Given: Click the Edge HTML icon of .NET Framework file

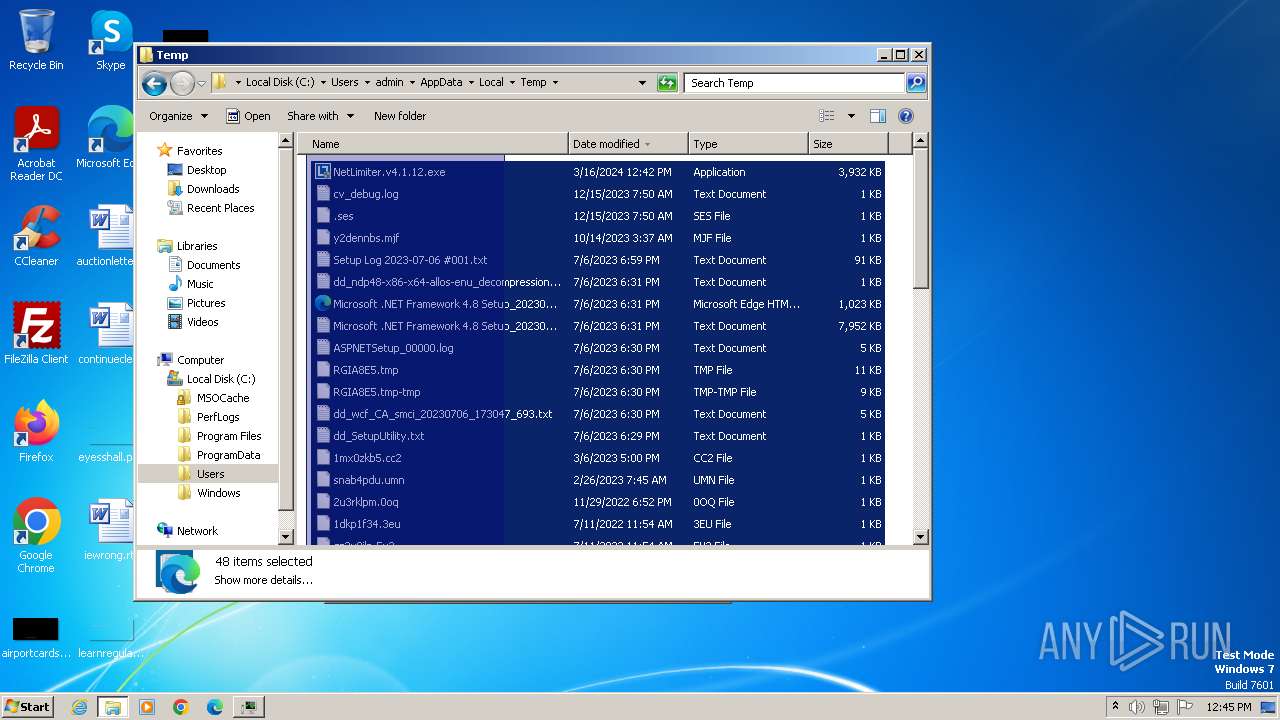Looking at the screenshot, I should coord(323,303).
